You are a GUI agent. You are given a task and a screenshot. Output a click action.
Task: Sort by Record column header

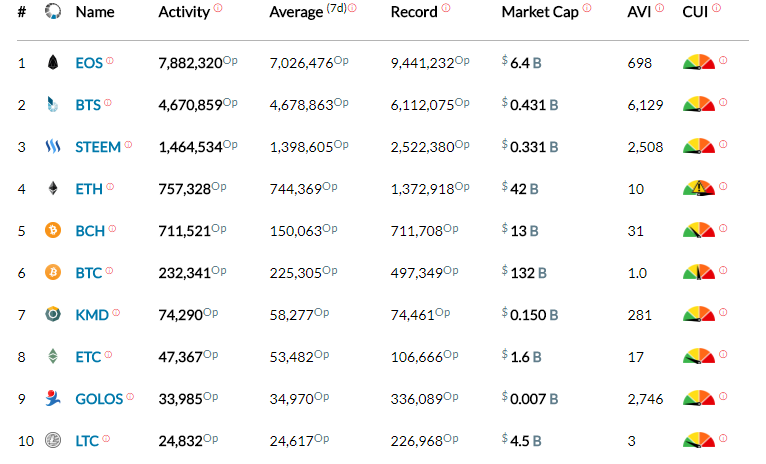click(413, 12)
